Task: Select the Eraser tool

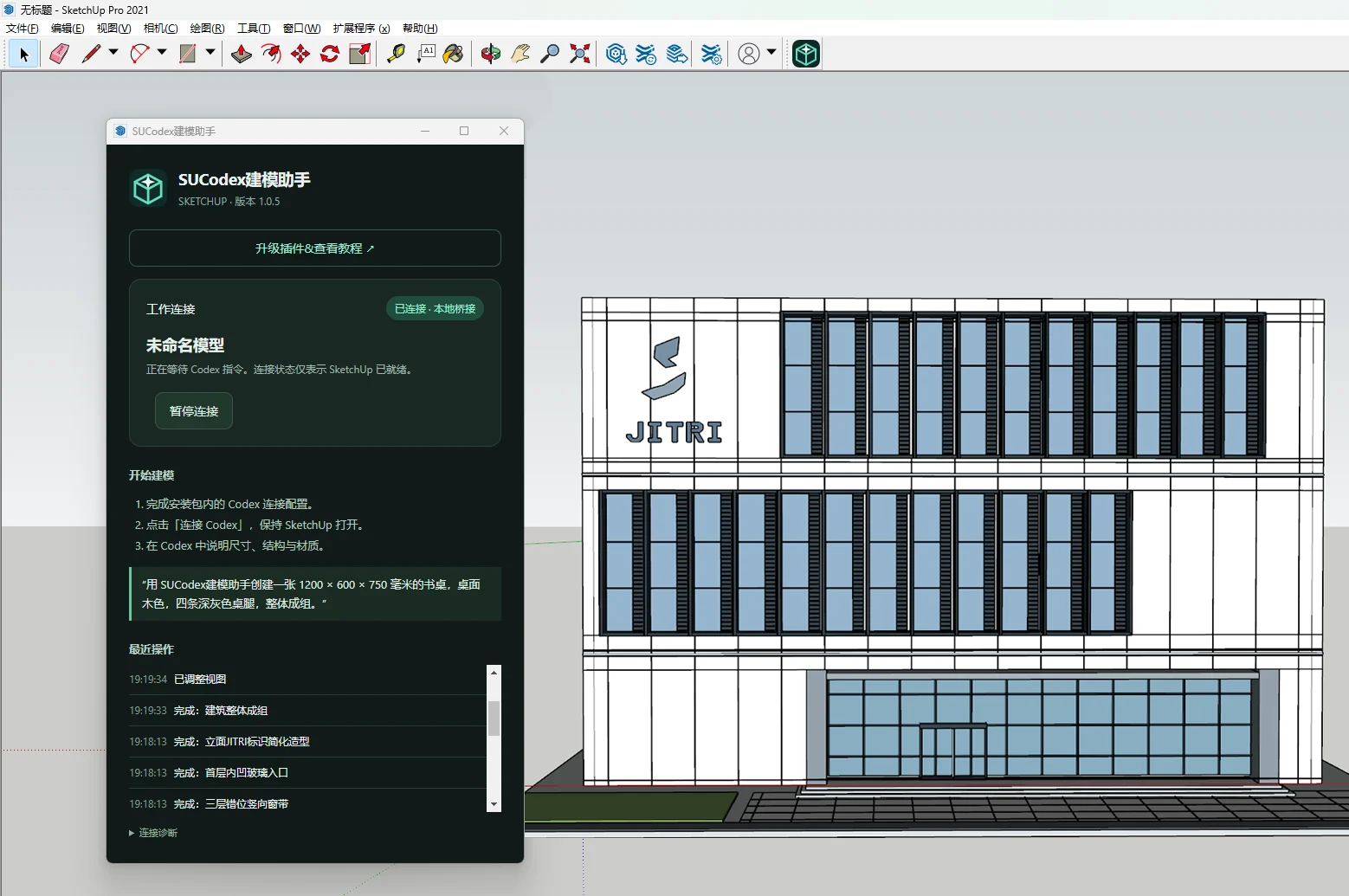Action: click(x=58, y=54)
